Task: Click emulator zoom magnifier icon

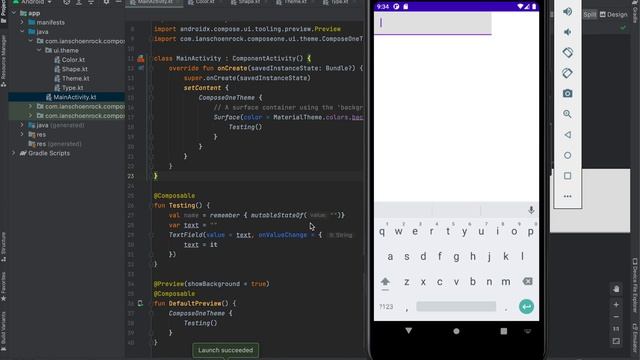Action: tap(567, 114)
